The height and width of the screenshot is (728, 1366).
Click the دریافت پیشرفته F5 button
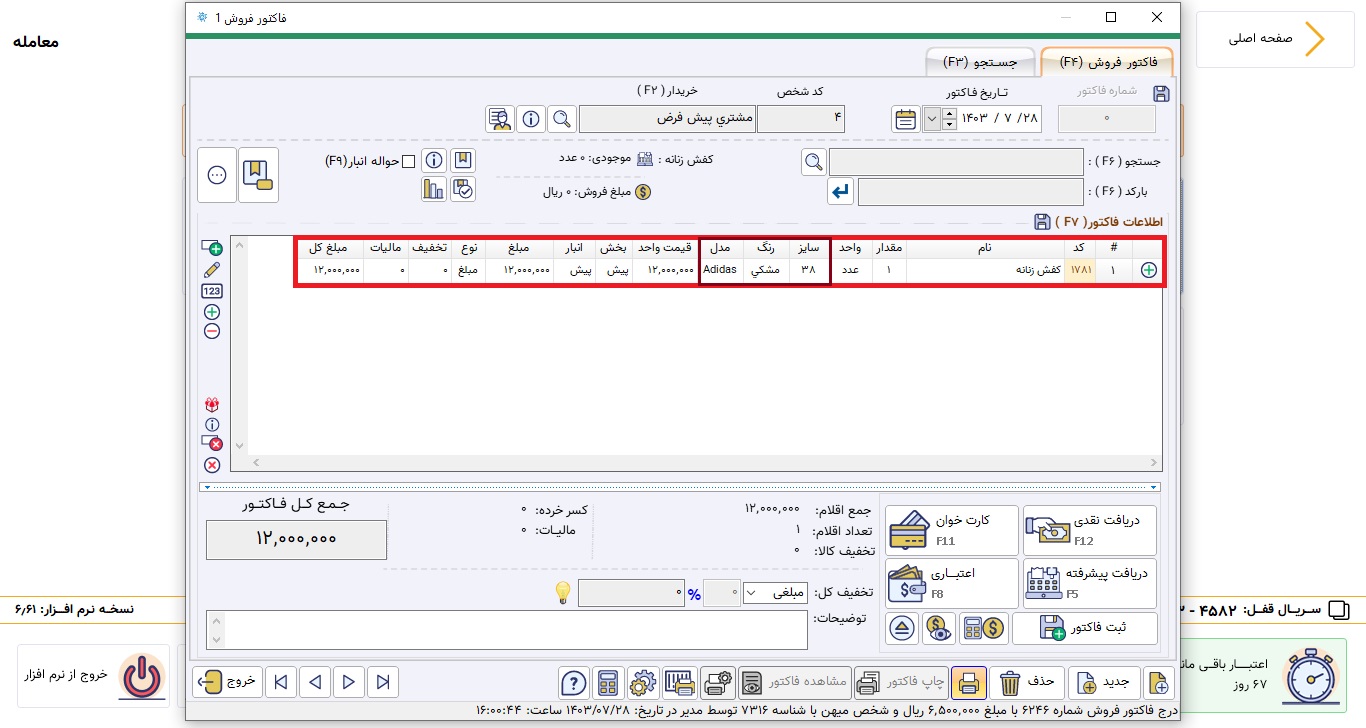click(x=1090, y=583)
